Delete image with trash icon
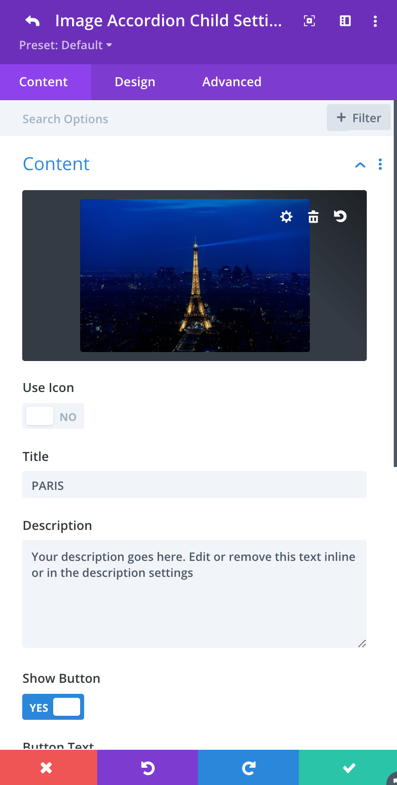 click(313, 217)
